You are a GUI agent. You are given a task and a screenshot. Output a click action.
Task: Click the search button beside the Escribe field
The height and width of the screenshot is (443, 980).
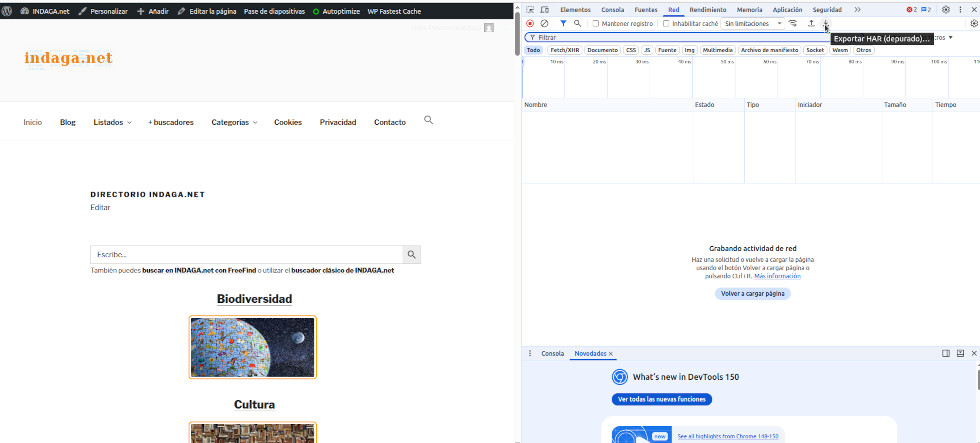pos(411,254)
